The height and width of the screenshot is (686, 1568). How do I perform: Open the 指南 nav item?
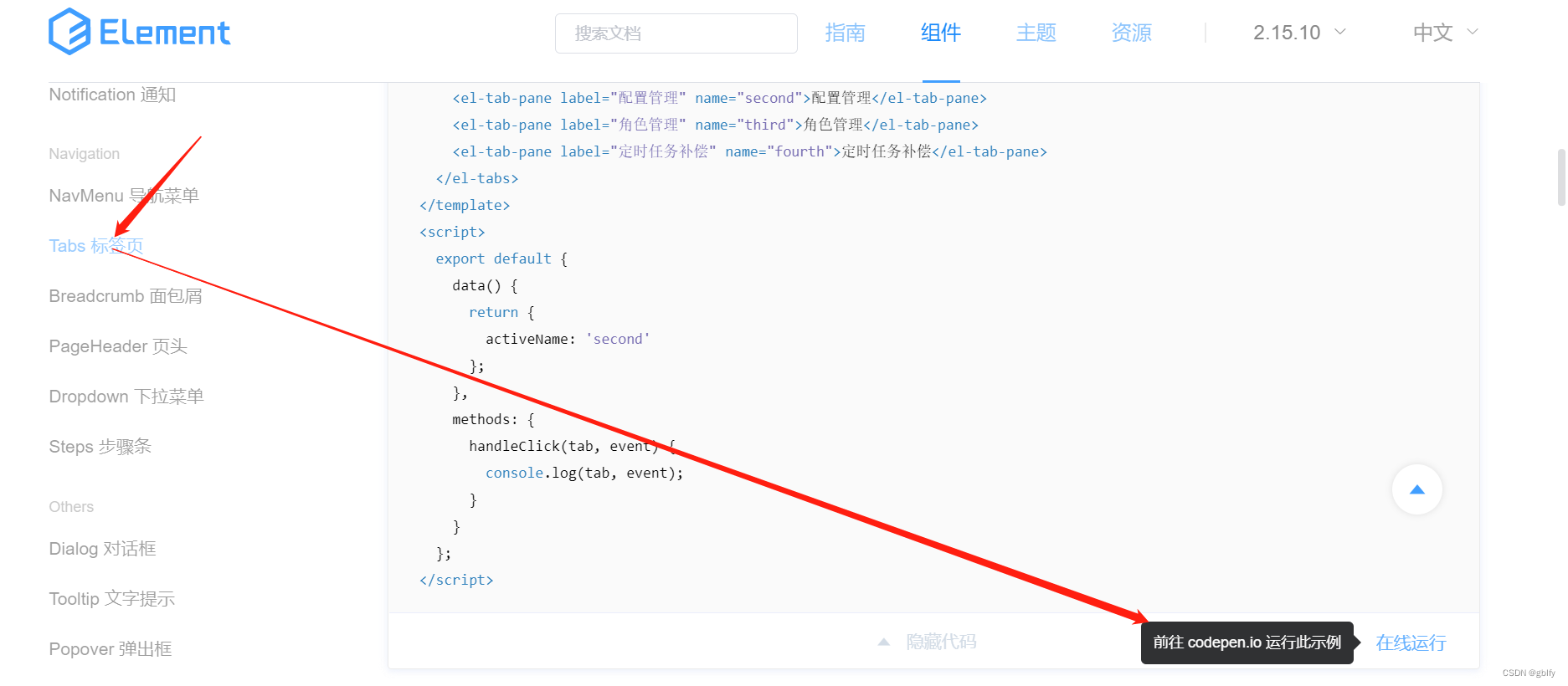click(x=845, y=33)
